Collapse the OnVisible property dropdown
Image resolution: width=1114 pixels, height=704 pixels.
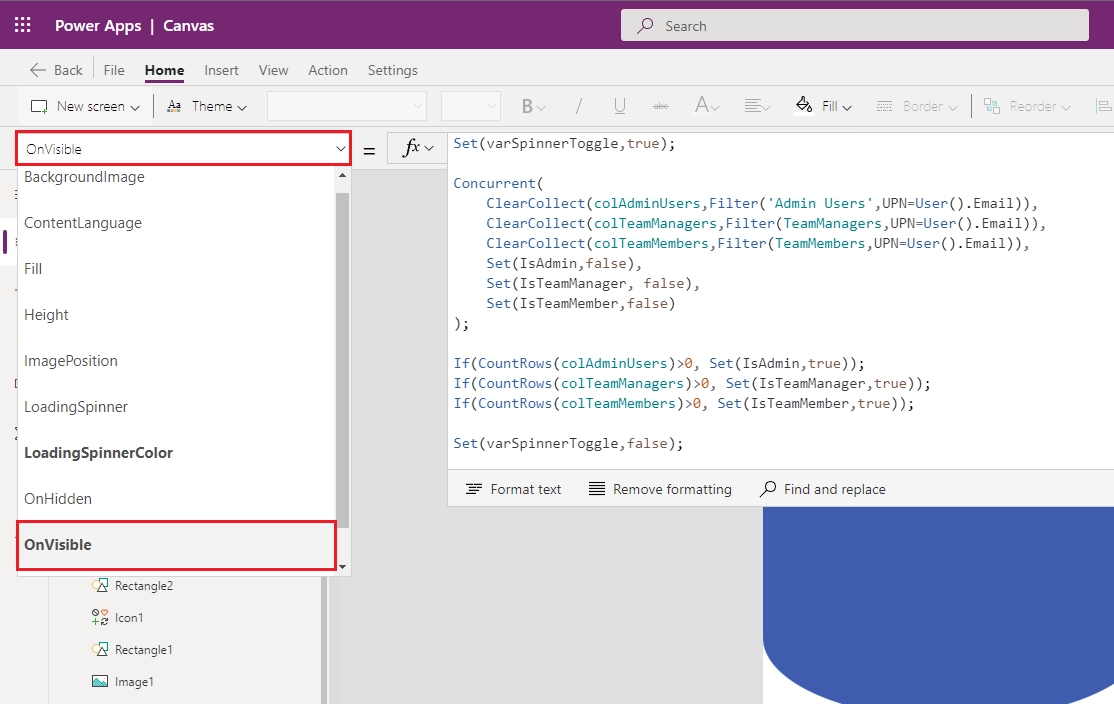pyautogui.click(x=340, y=150)
